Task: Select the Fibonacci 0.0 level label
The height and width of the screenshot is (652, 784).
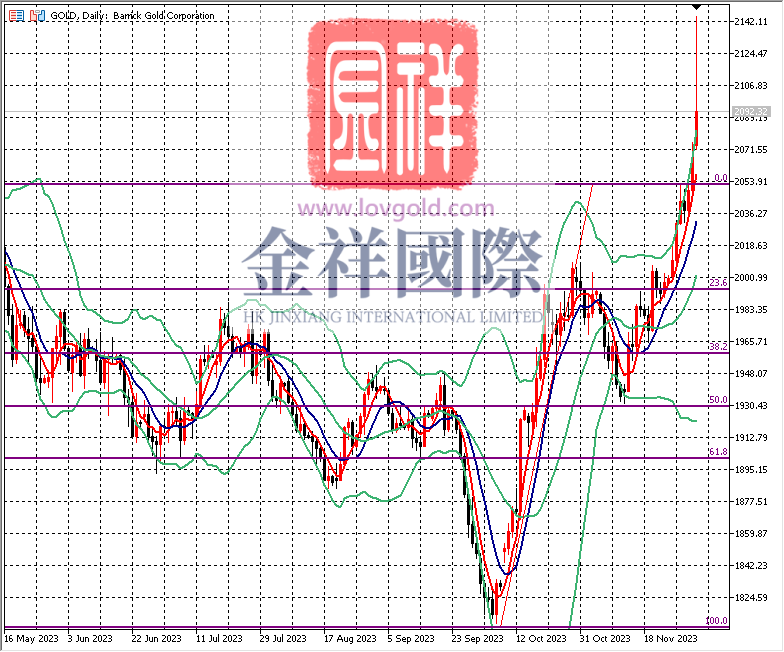Action: tap(720, 178)
